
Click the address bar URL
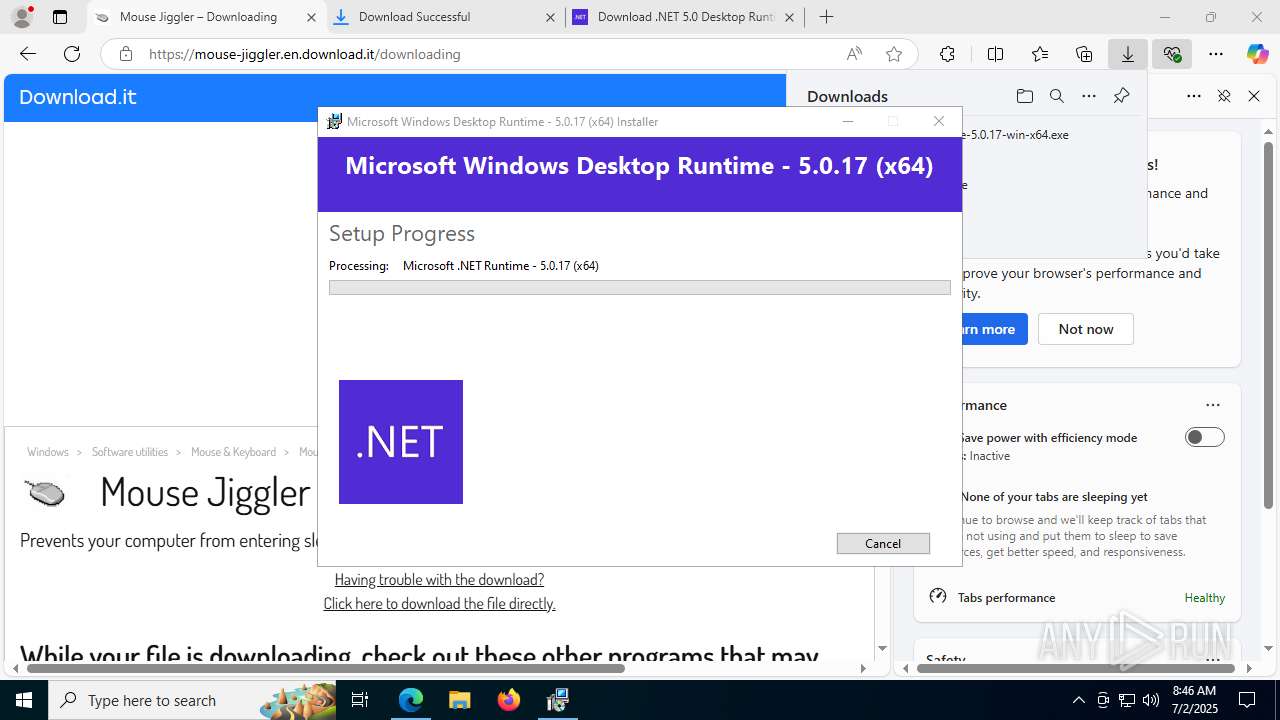[305, 54]
